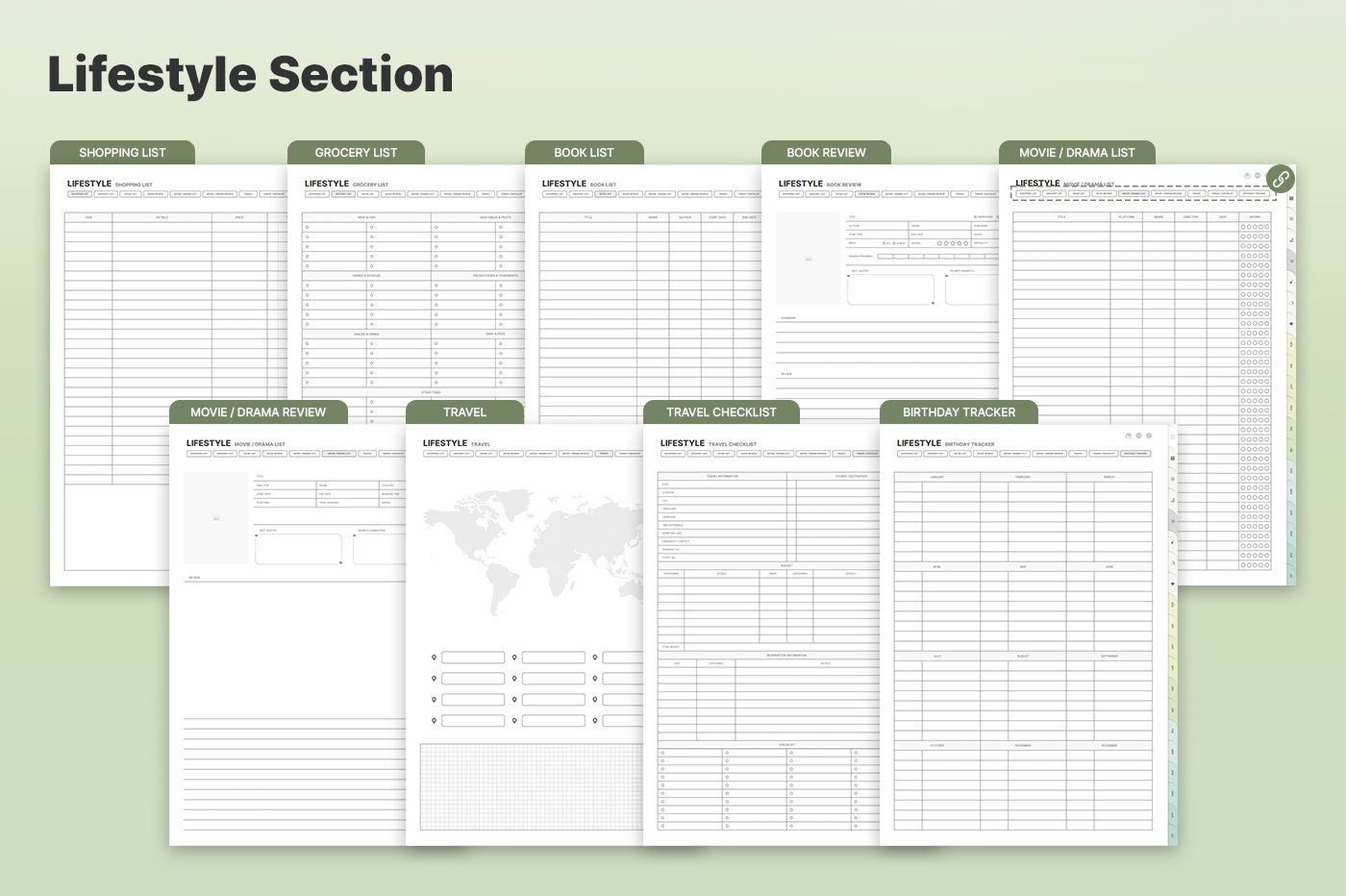Click the green GROCERY LIST label
The image size is (1346, 896).
356,153
